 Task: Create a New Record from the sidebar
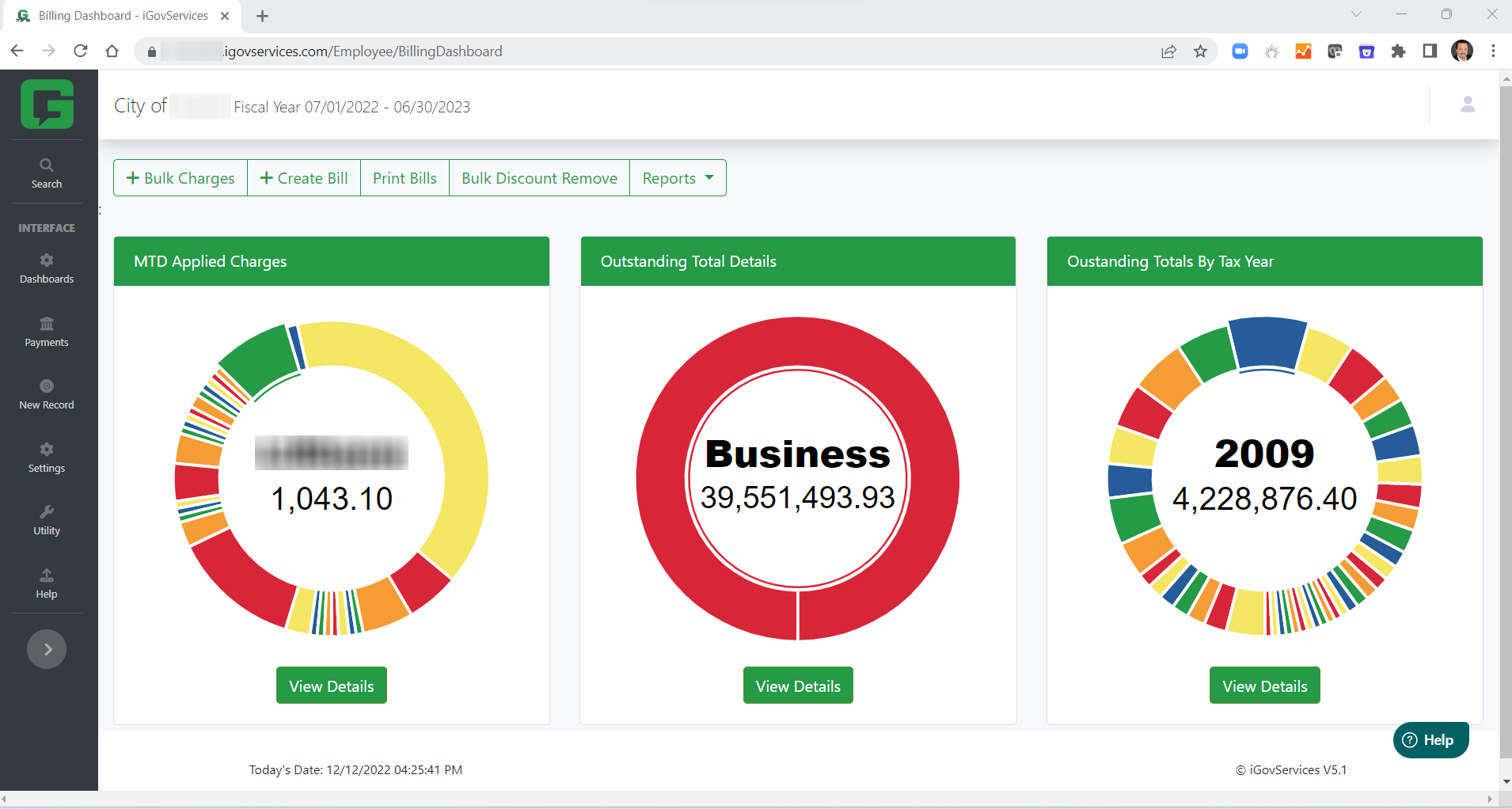coord(46,393)
